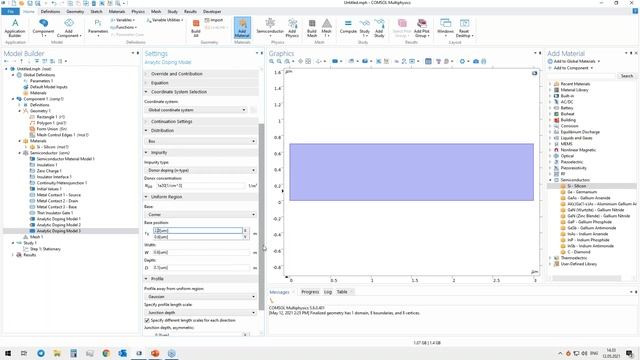Click the Add to Global Materials icon
Viewport: 640px width, 360px height.
coord(550,61)
